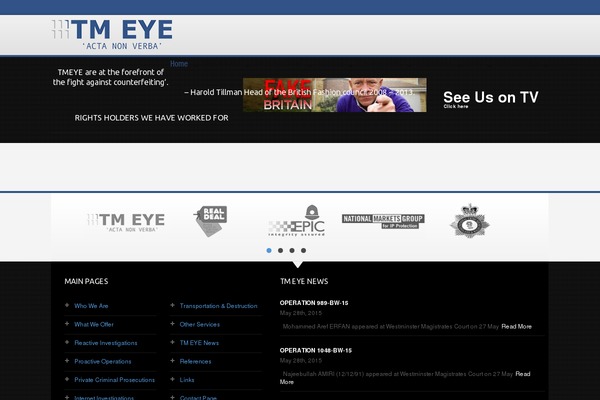Go to fourth carousel slide dot

[303, 250]
